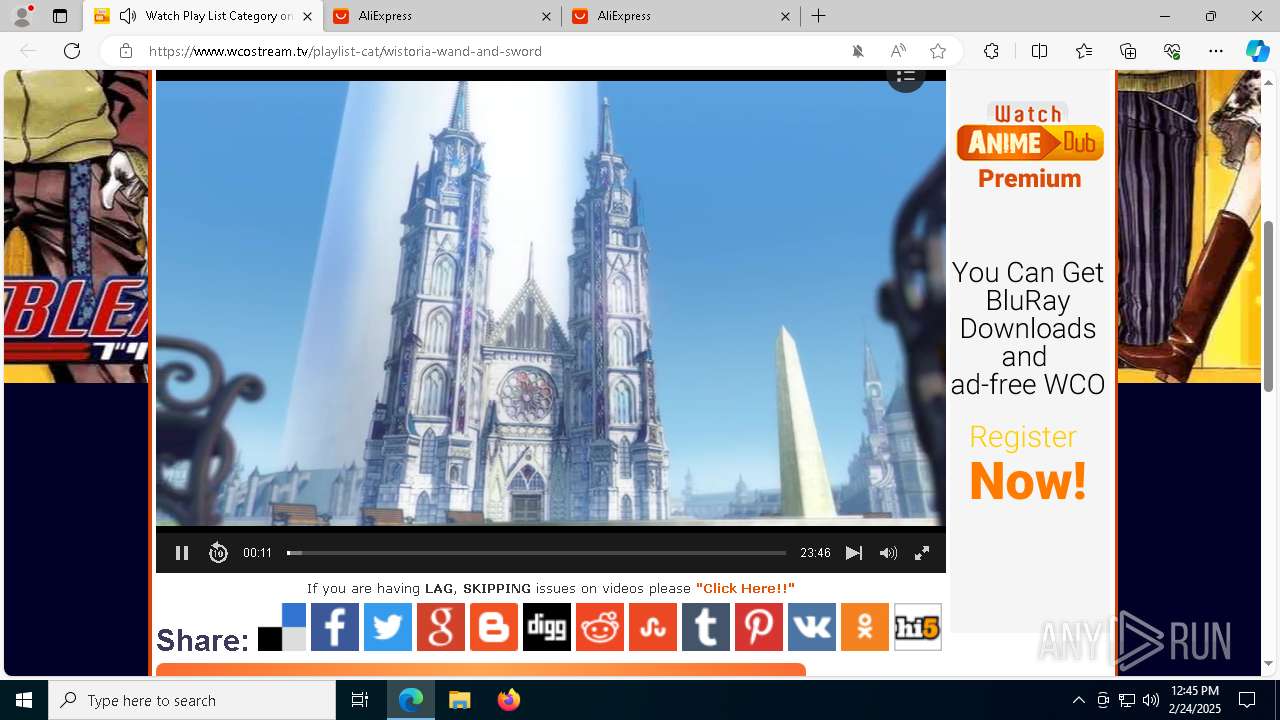1280x720 pixels.
Task: Share on Facebook
Action: 335,627
